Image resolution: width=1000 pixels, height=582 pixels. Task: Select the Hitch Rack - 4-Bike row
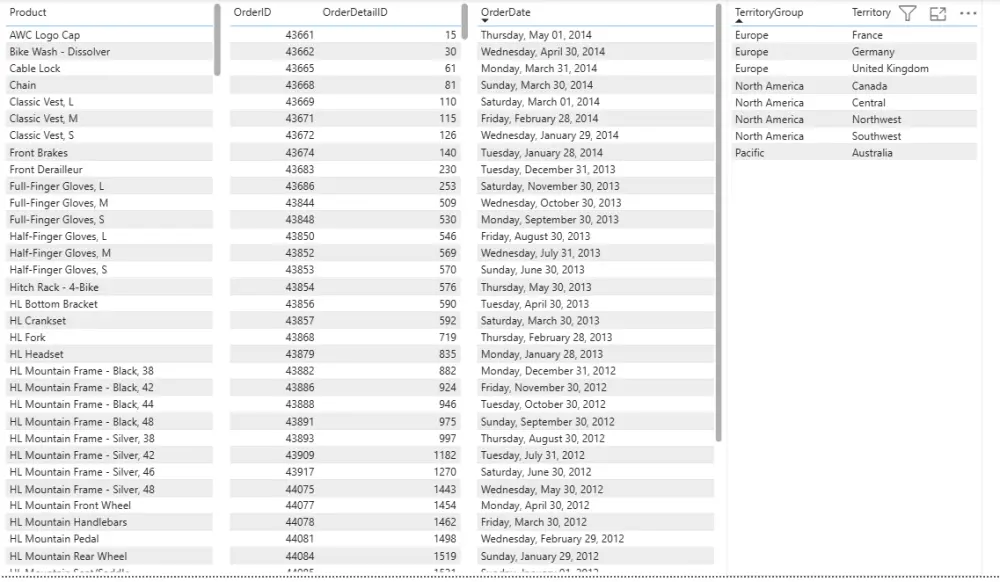coord(100,287)
